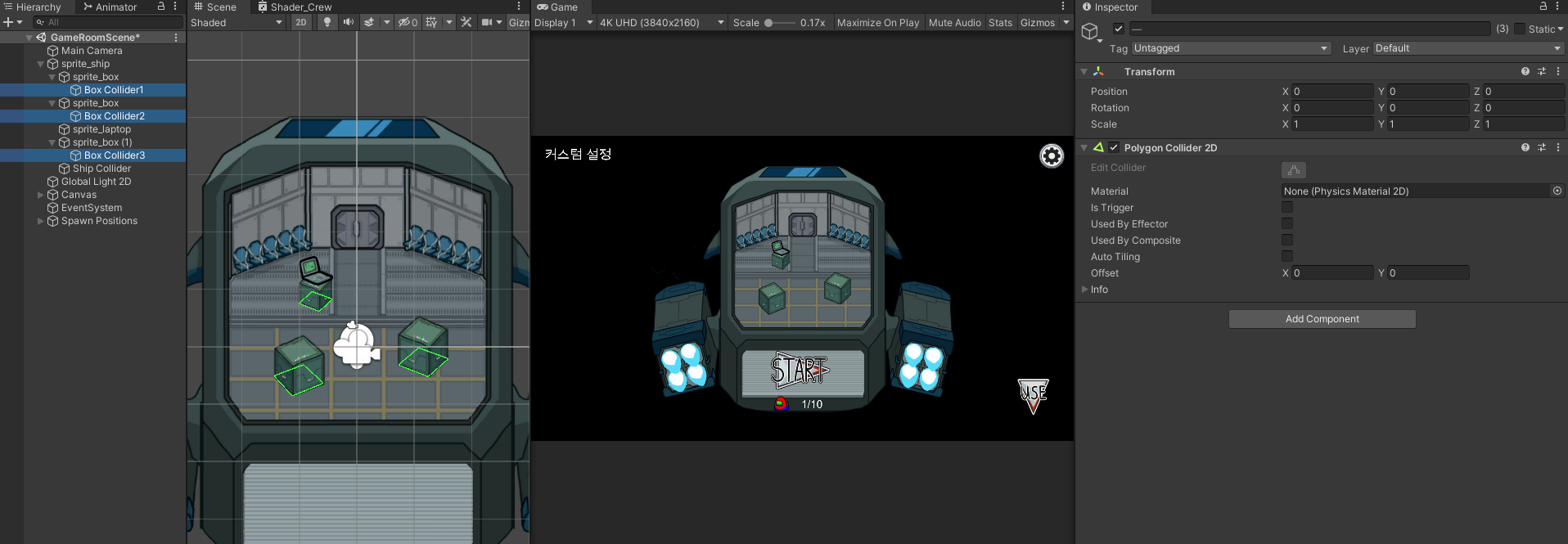
Task: Toggle the Is Trigger checkbox
Action: [1287, 207]
